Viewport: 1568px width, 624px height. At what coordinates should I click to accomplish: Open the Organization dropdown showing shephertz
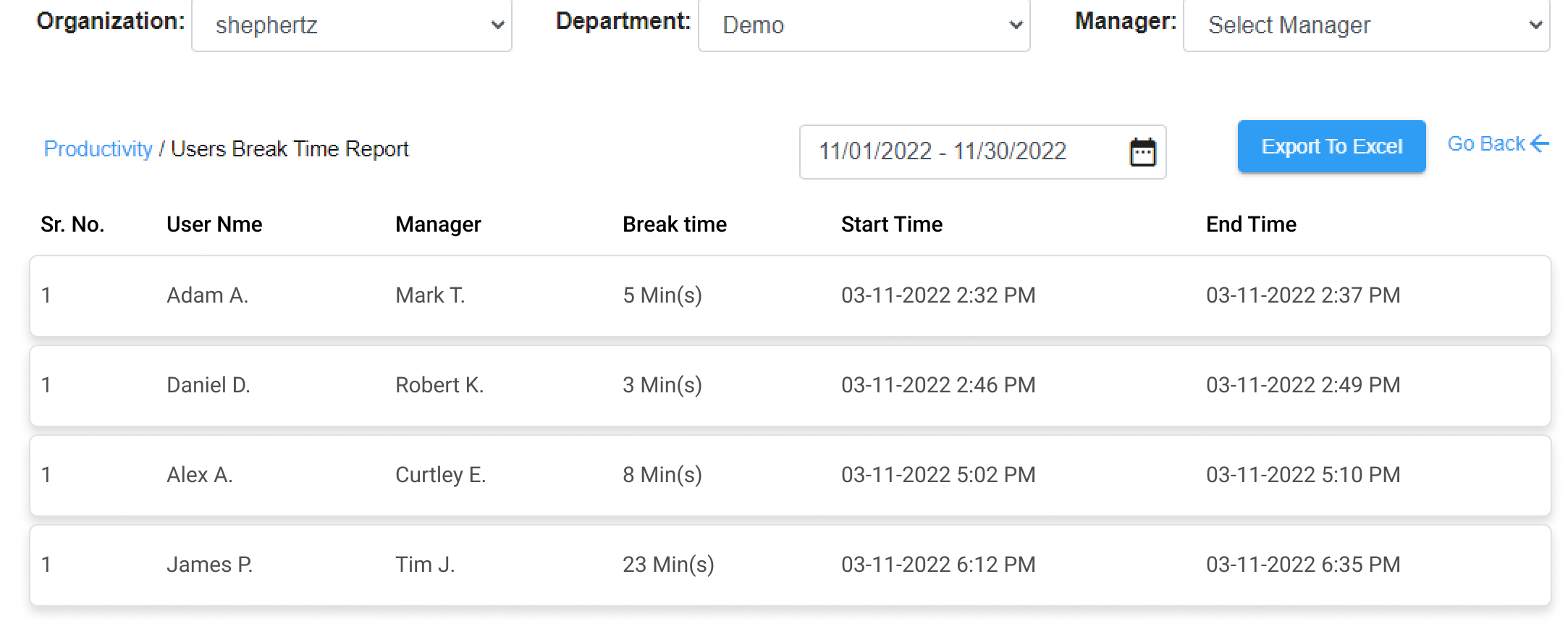click(x=352, y=25)
